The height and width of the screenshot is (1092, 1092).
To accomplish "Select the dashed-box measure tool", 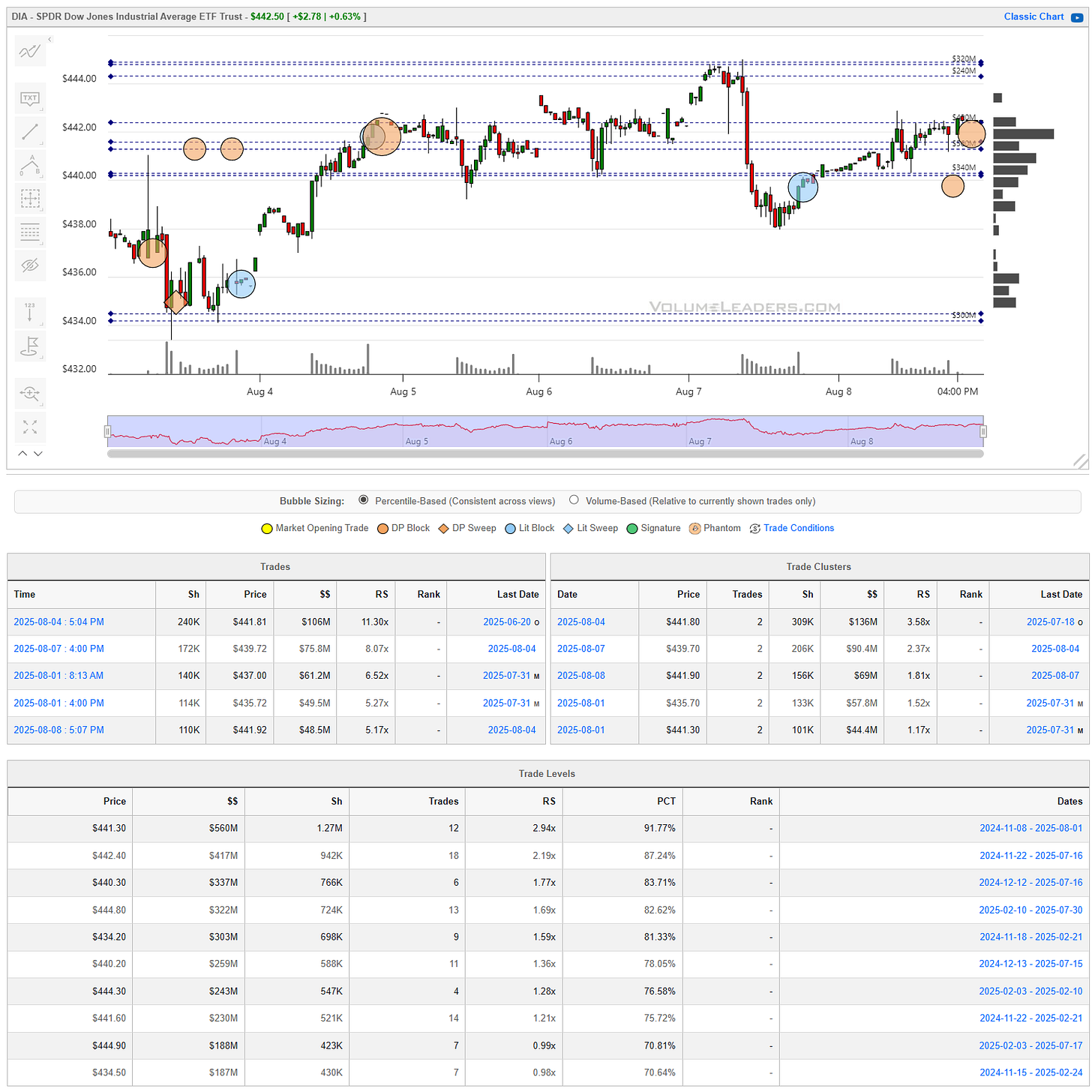I will pyautogui.click(x=30, y=199).
